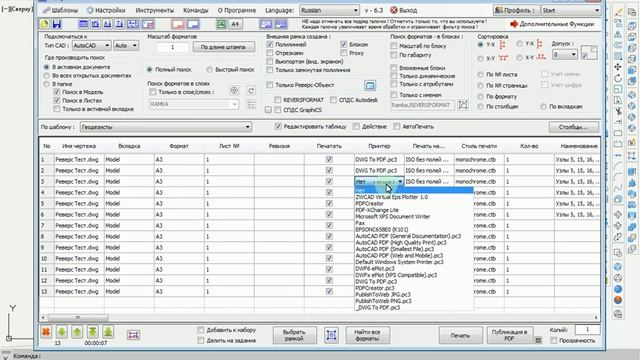Image resolution: width=640 pixels, height=360 pixels.
Task: Click Реверс Тест.dwg cell in row 7
Action: pyautogui.click(x=79, y=225)
